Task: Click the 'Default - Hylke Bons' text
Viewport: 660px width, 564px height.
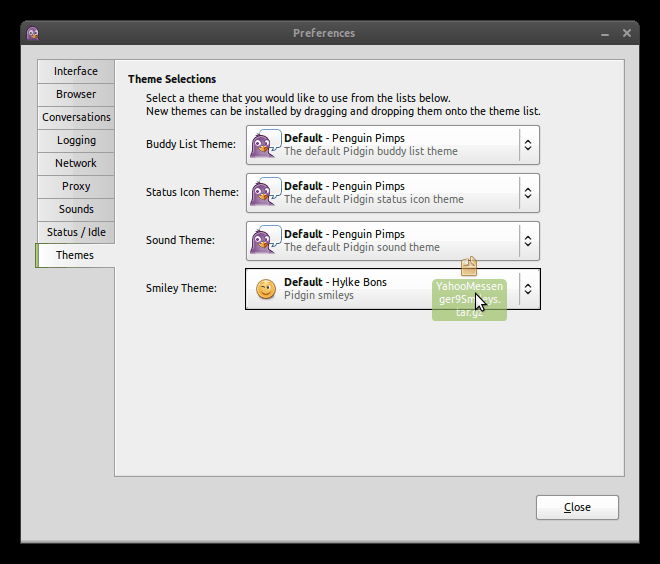Action: click(335, 282)
